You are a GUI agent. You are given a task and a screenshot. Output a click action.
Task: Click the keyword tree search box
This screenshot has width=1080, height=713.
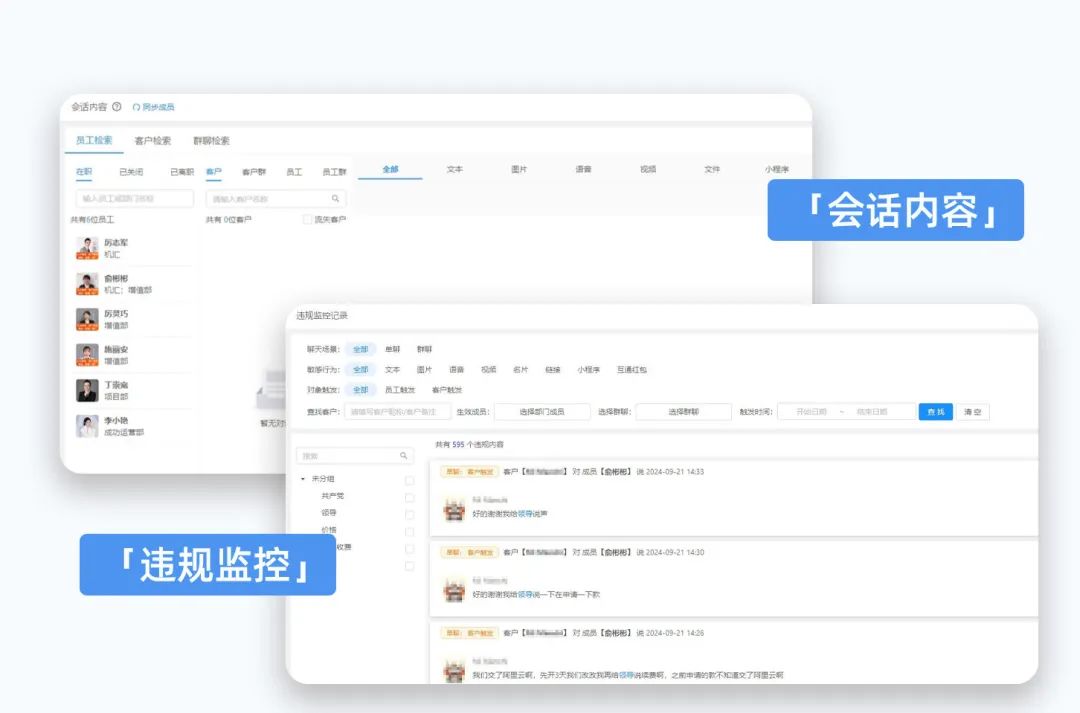tap(355, 456)
